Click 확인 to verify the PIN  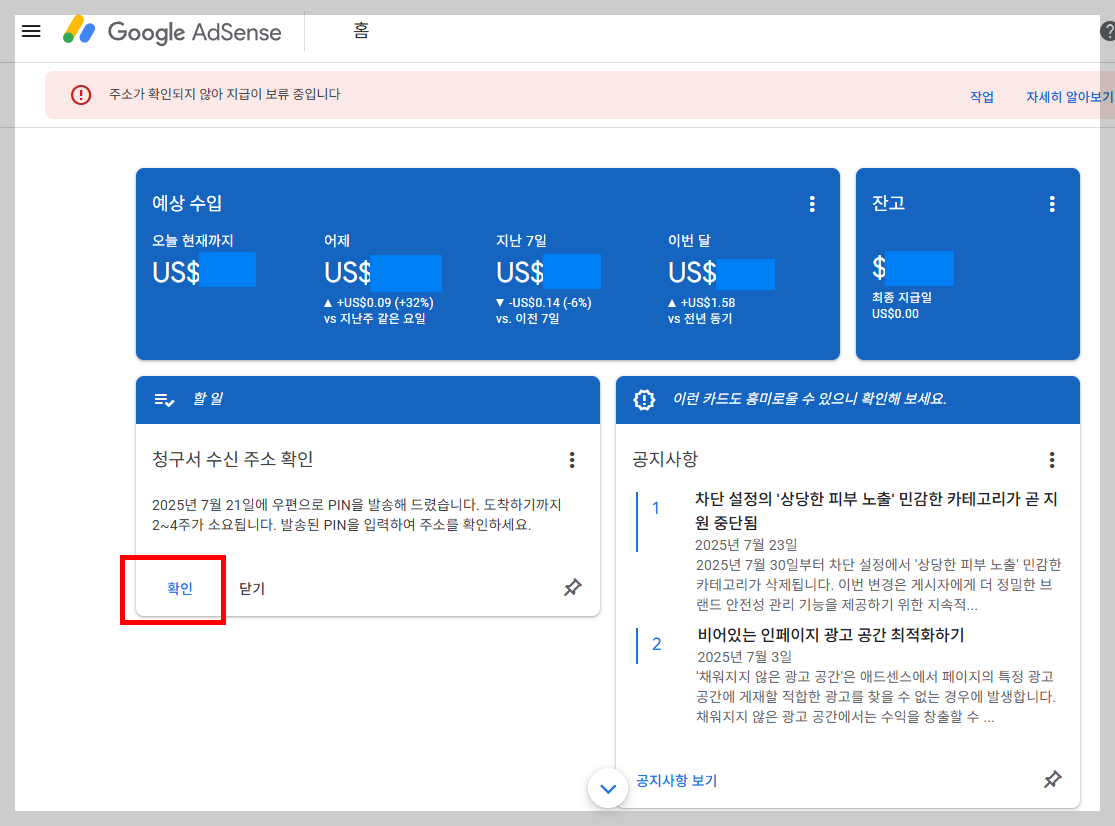coord(180,589)
